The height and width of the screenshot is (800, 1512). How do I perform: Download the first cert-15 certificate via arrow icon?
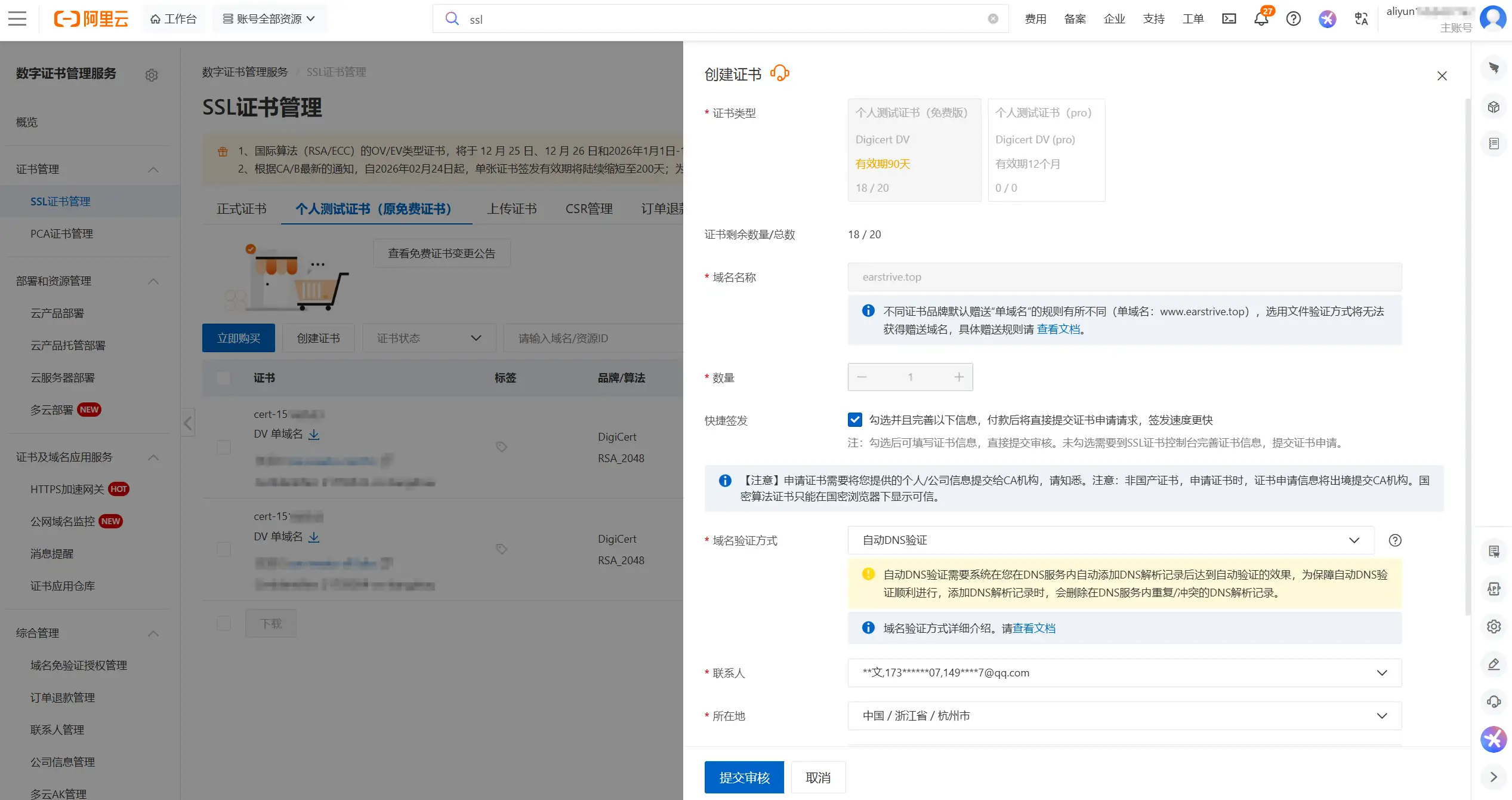click(314, 435)
